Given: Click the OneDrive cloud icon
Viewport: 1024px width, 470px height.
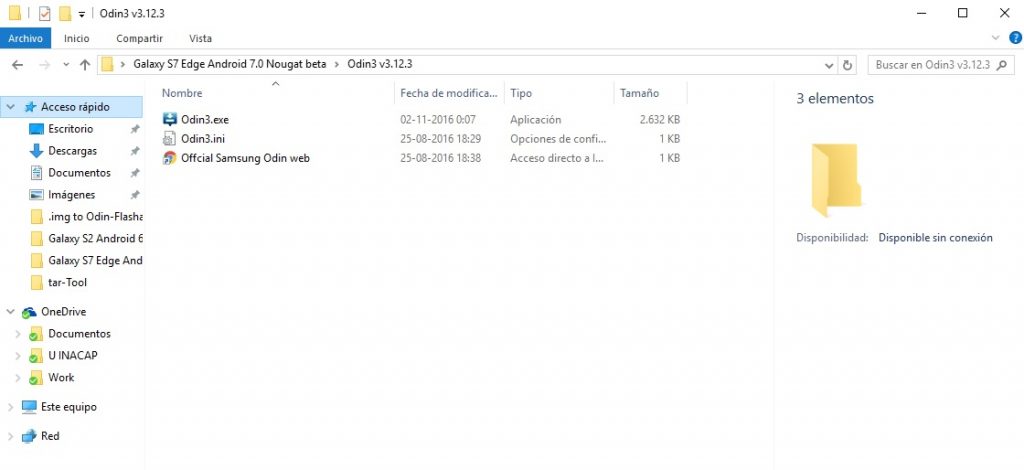Looking at the screenshot, I should click(x=29, y=312).
